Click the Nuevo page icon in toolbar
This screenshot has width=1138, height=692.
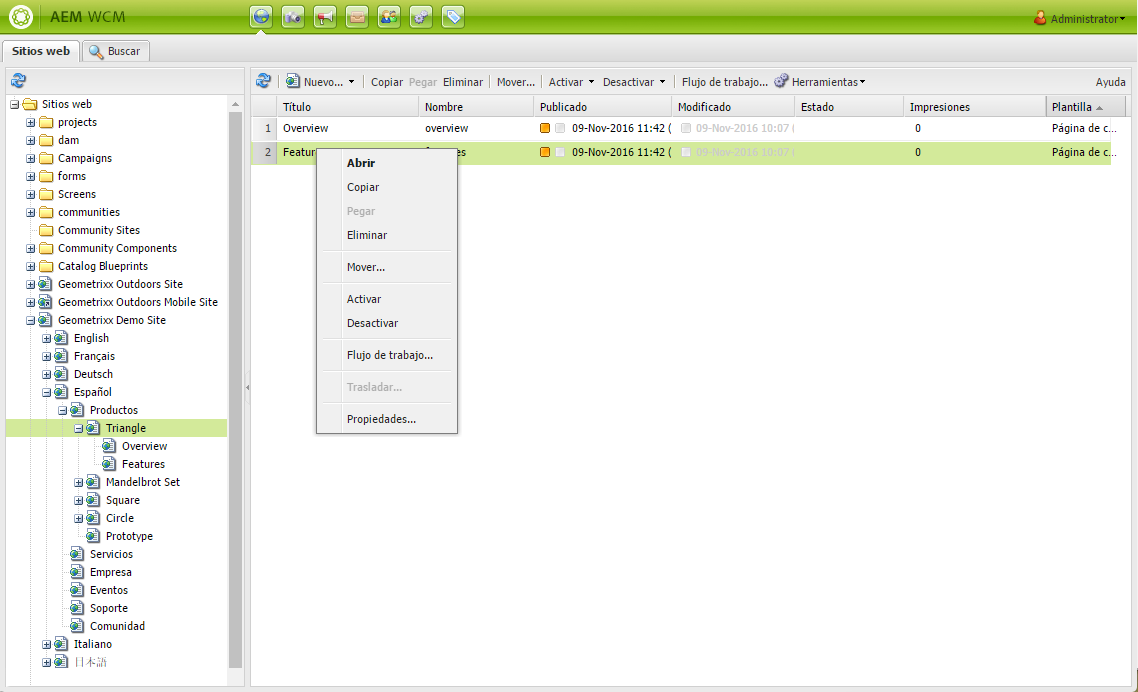coord(292,81)
